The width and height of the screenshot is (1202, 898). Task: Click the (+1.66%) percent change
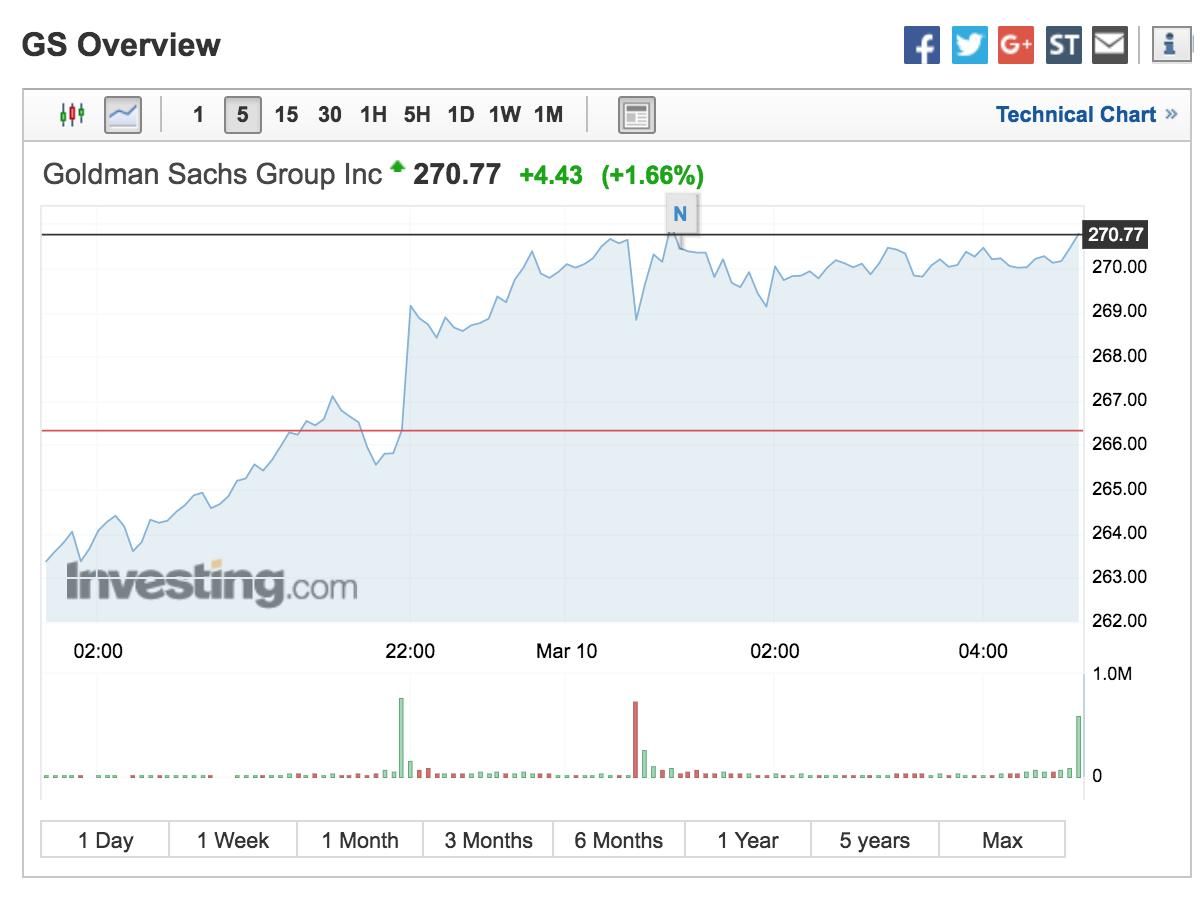pyautogui.click(x=652, y=175)
